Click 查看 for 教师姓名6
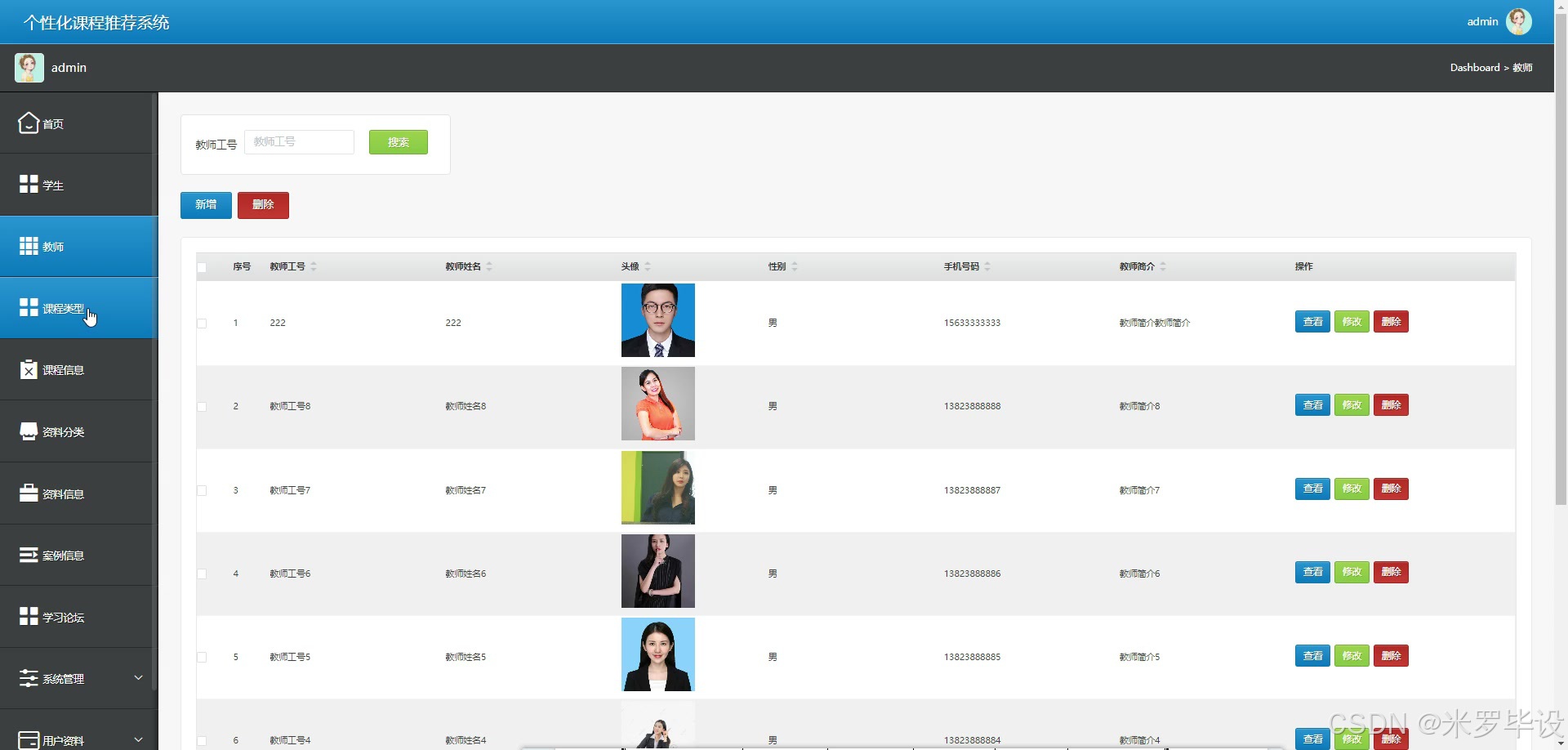The image size is (1568, 750). 1312,572
